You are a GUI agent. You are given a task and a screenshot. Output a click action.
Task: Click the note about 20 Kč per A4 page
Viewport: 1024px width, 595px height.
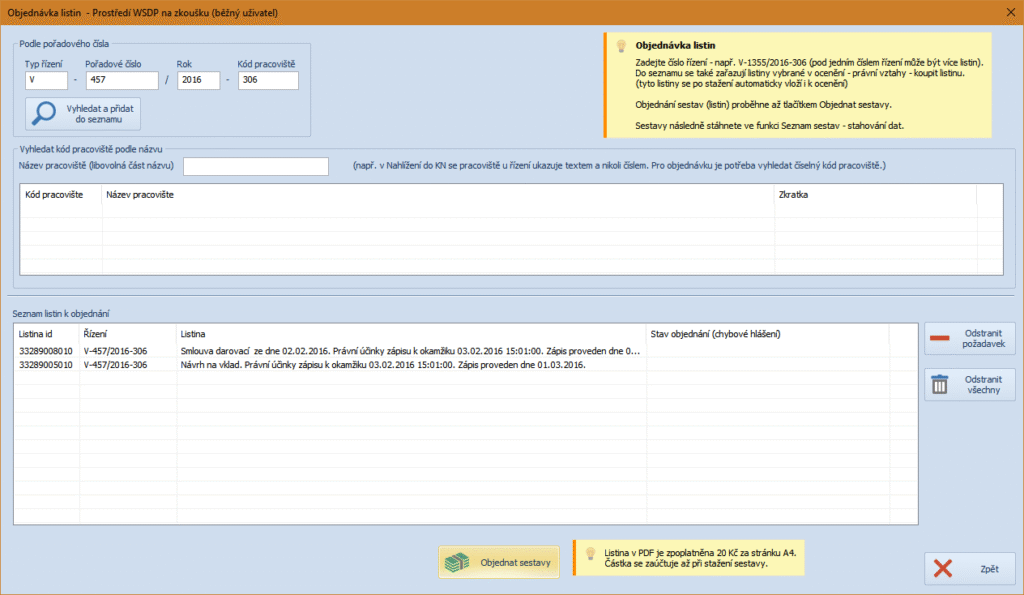(700, 553)
